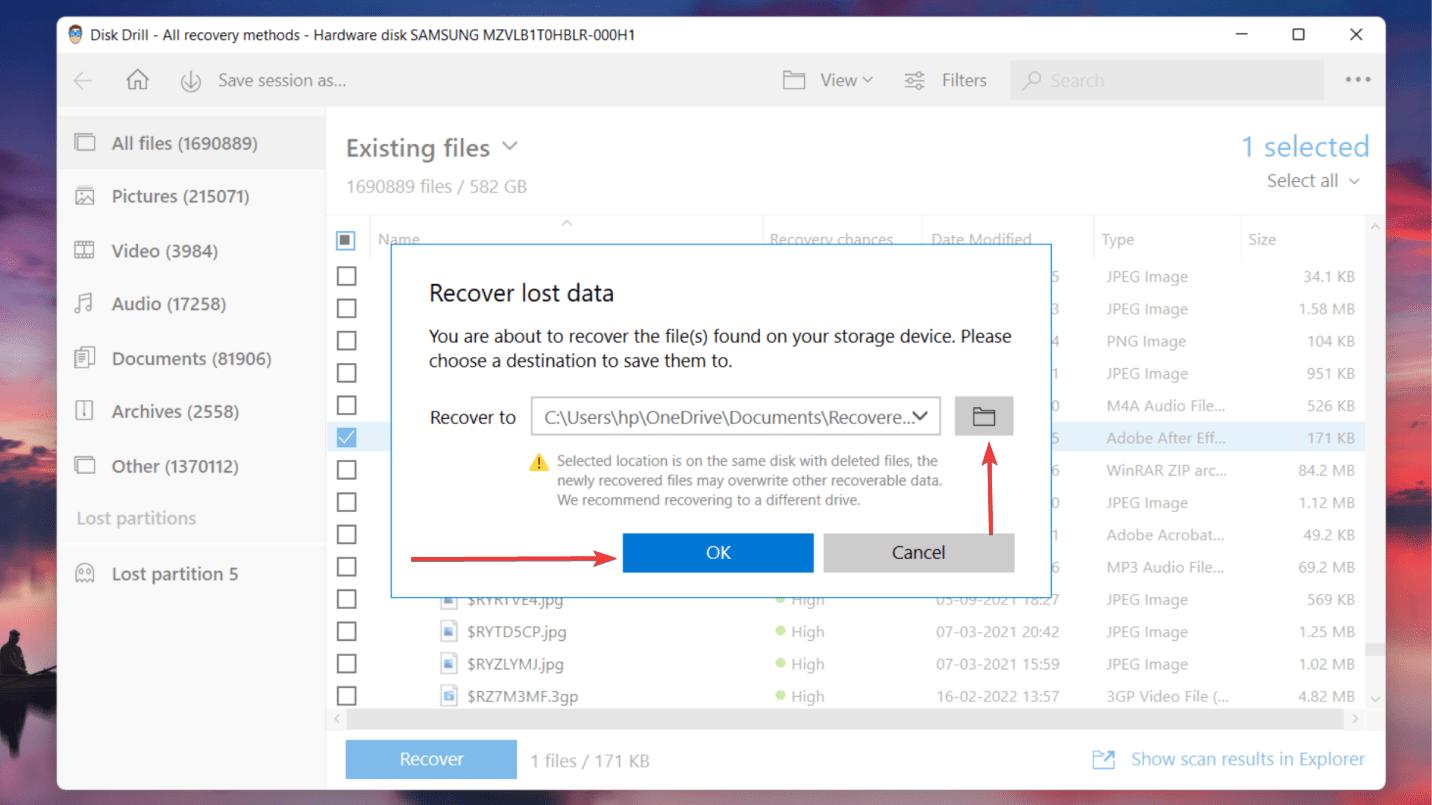Viewport: 1432px width, 805px height.
Task: Click the yellow warning triangle icon
Action: pyautogui.click(x=539, y=462)
